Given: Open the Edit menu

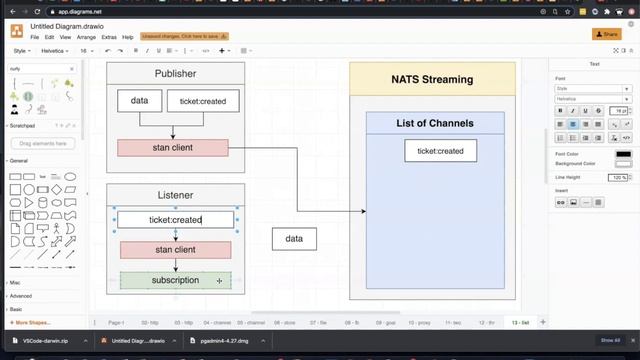Looking at the screenshot, I should (x=49, y=37).
